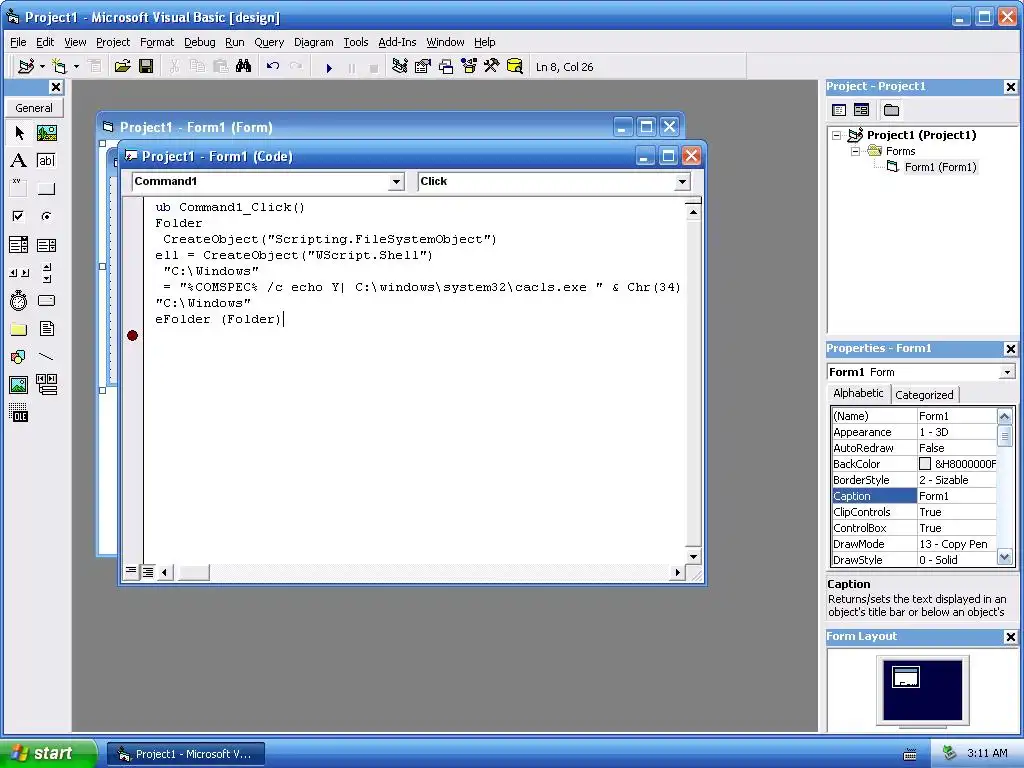This screenshot has height=768, width=1024.
Task: Click the General tab button in the toolbox
Action: click(x=34, y=108)
